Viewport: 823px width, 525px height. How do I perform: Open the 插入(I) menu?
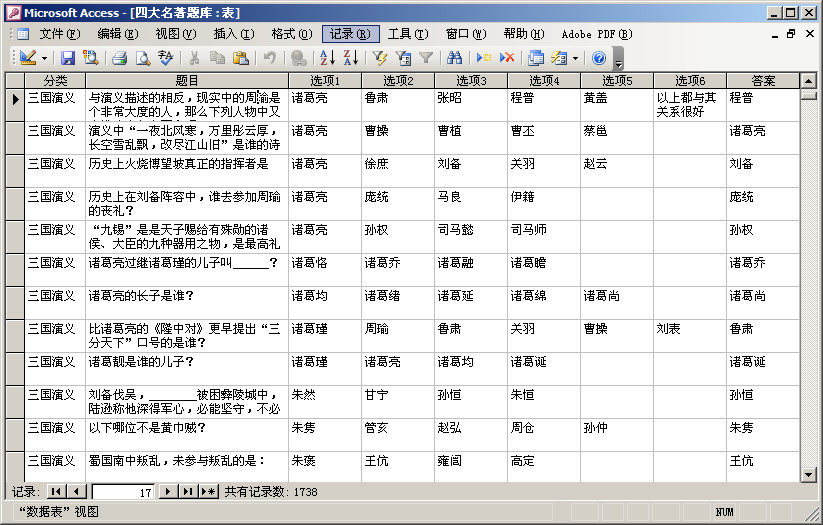coord(234,34)
